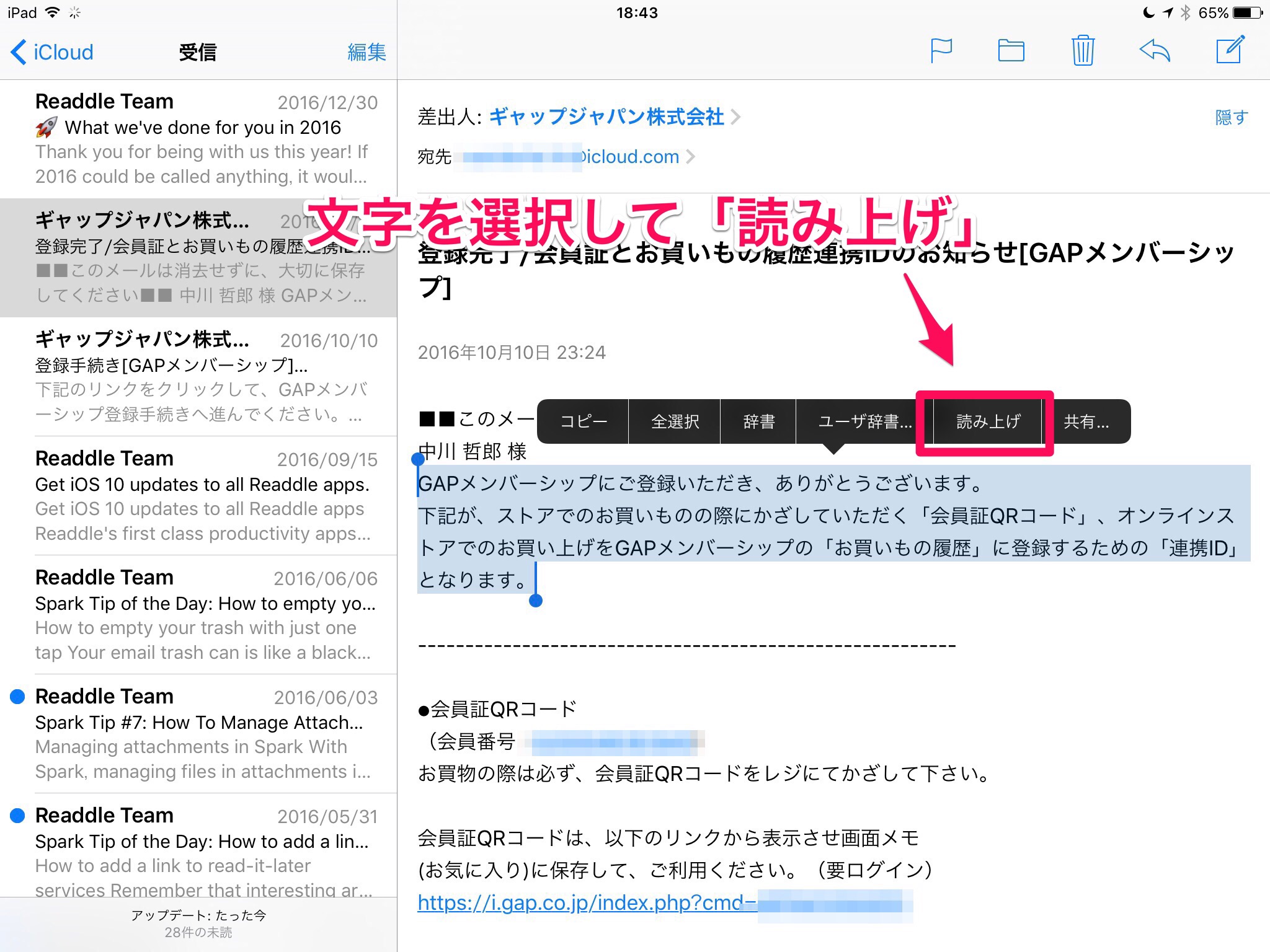Screen dimensions: 1270x952
Task: Tap the end selection handle after となります
Action: click(x=536, y=600)
